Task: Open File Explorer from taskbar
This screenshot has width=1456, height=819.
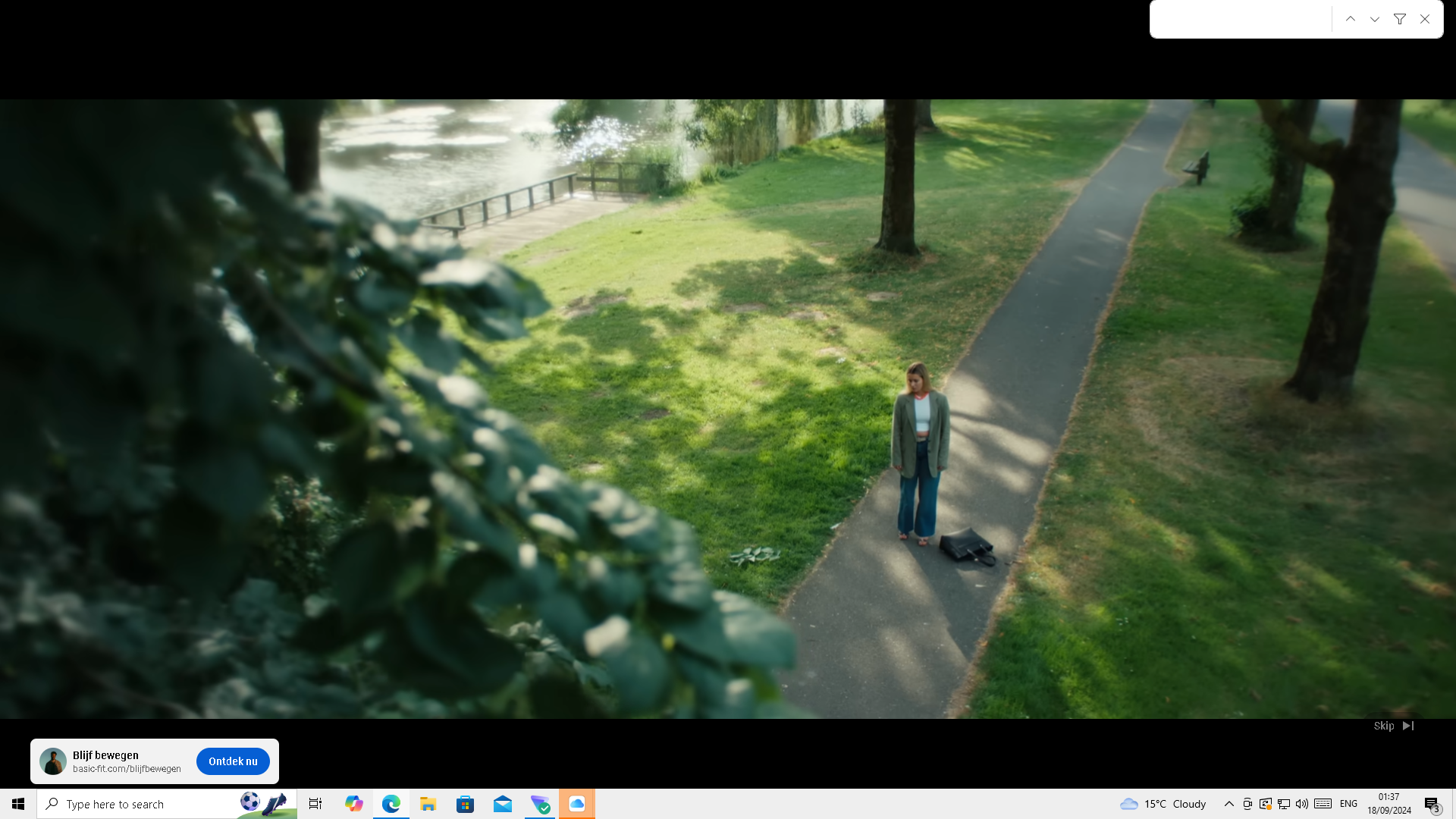Action: 428,804
